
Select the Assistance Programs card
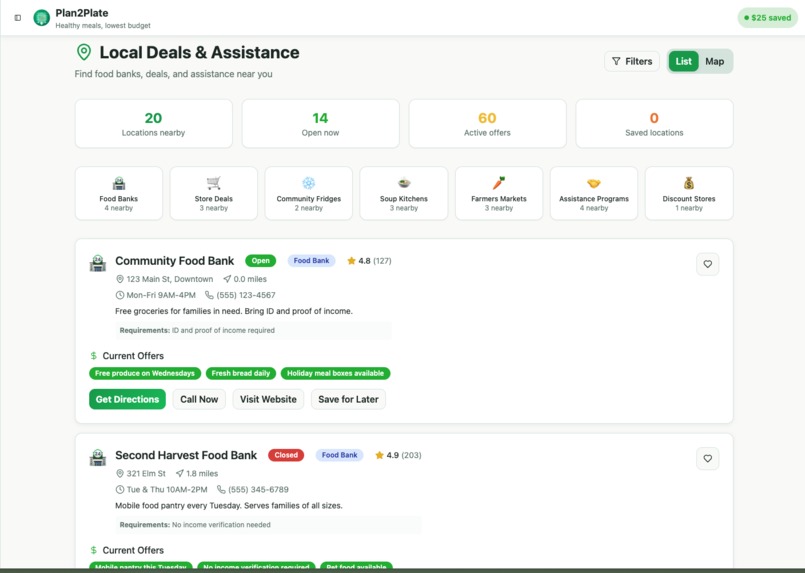[594, 193]
